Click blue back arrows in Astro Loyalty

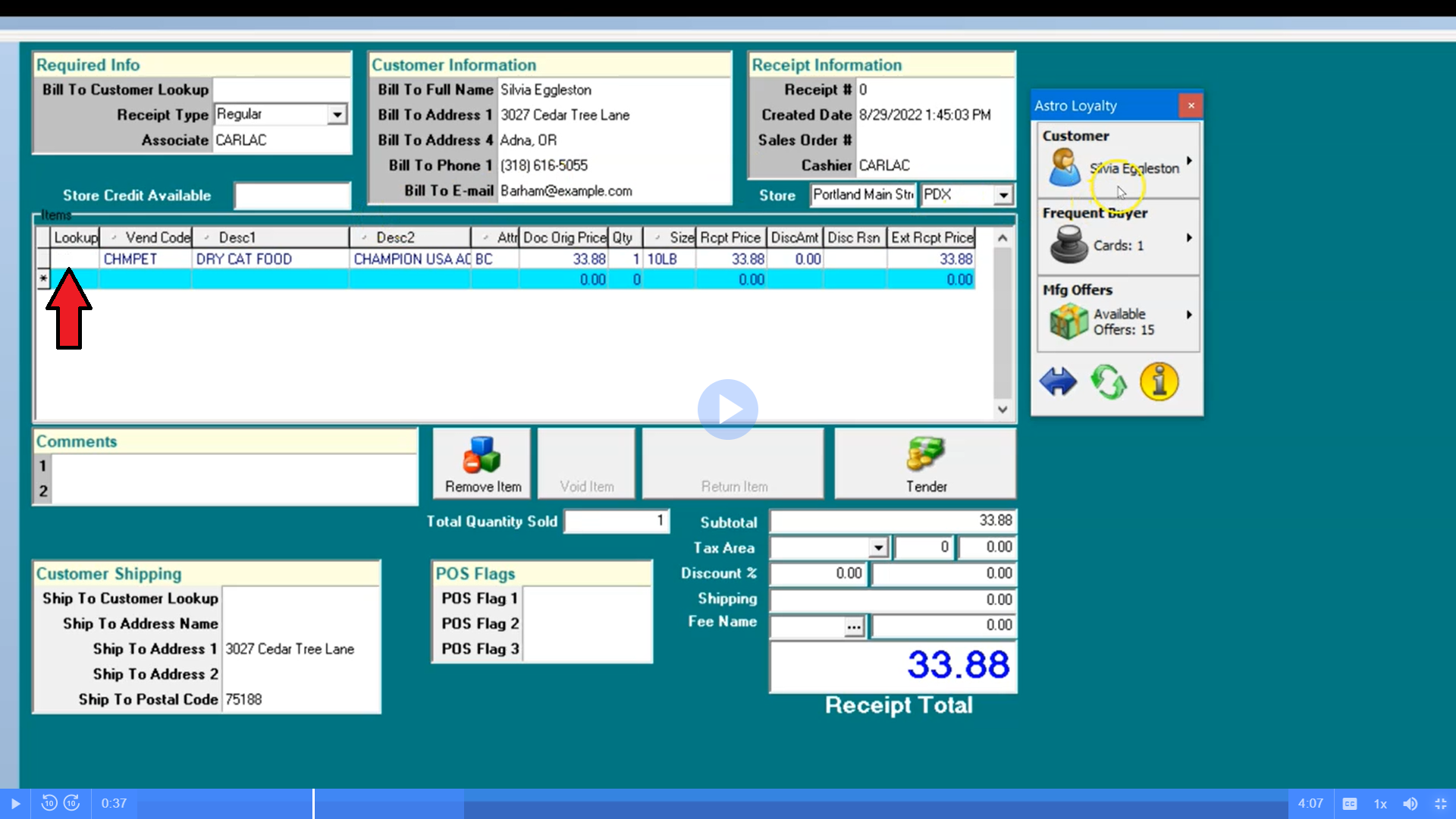click(1058, 381)
